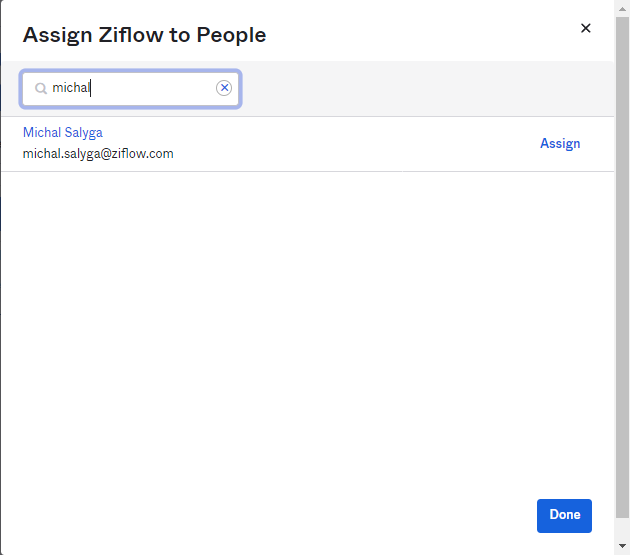Focus the people search input field
This screenshot has width=630, height=555.
tap(130, 88)
